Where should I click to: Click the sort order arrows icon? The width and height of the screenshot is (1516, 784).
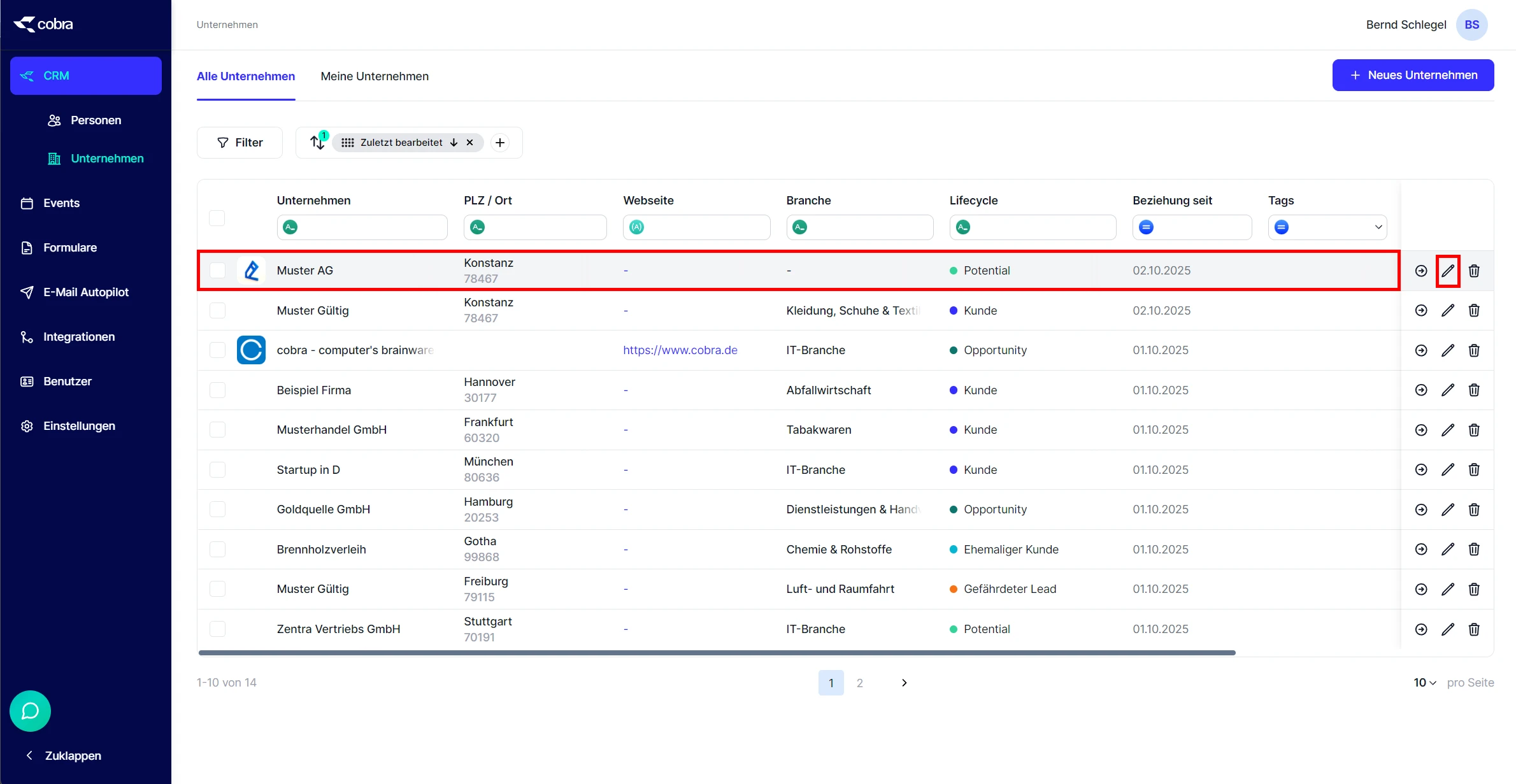pos(317,143)
